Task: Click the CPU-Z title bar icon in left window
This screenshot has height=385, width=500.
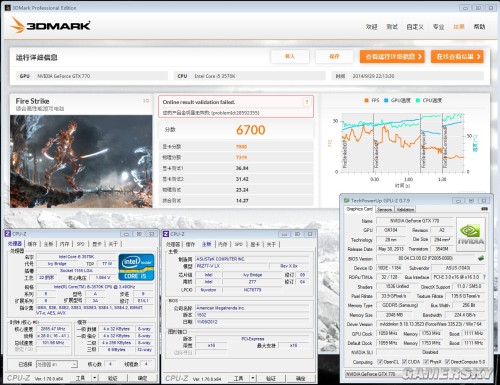Action: tap(8, 234)
